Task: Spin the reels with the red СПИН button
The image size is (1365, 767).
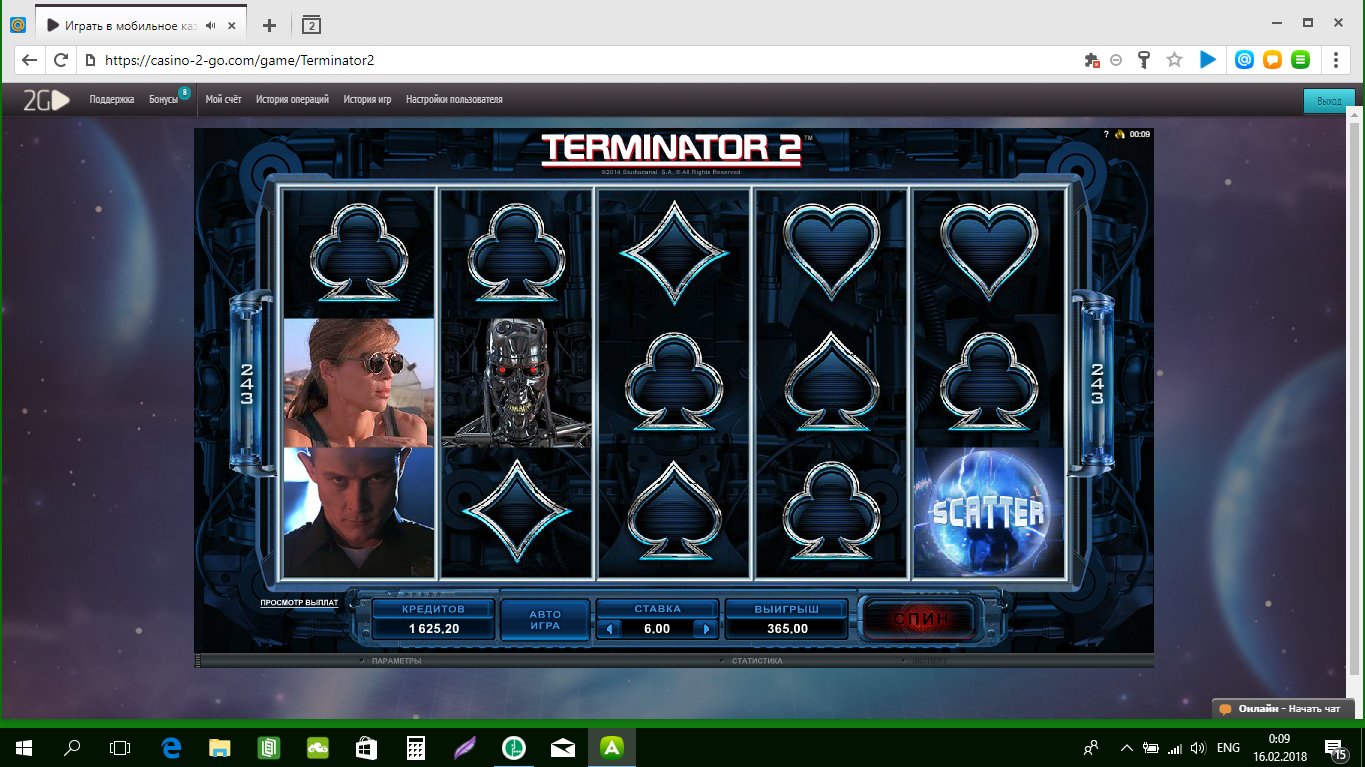Action: tap(919, 619)
